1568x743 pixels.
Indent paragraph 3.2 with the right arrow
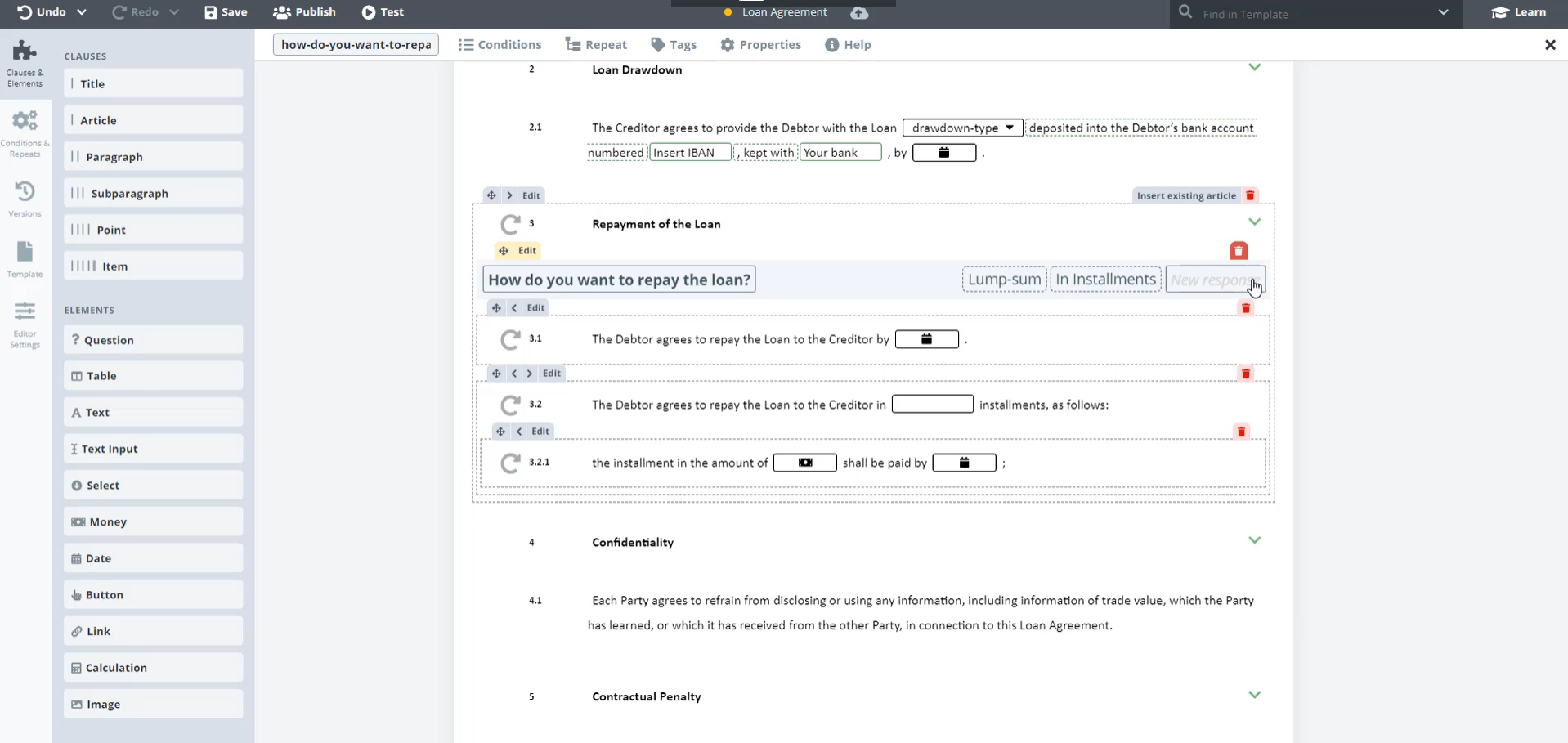[530, 374]
